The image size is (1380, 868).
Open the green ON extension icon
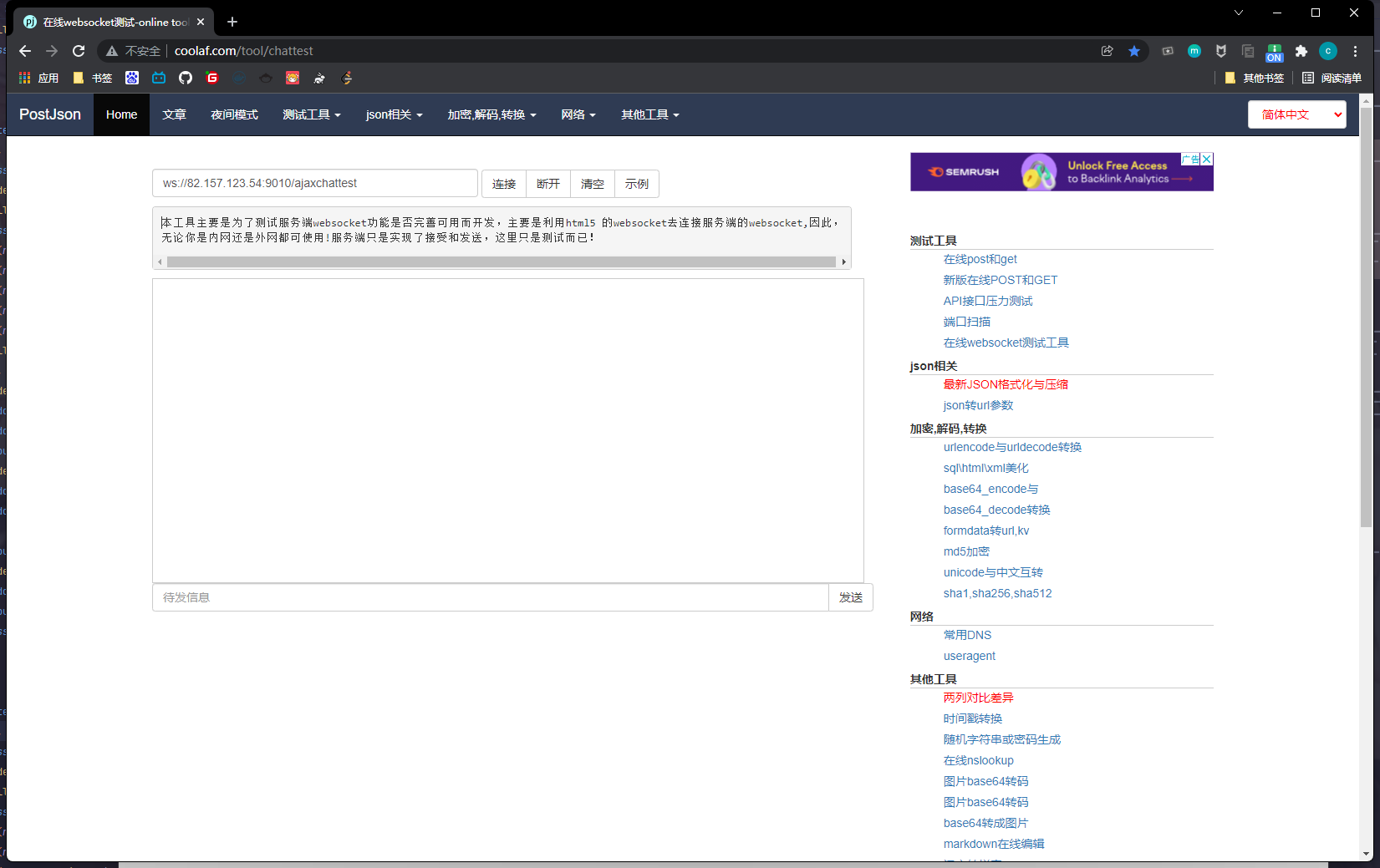tap(1274, 52)
